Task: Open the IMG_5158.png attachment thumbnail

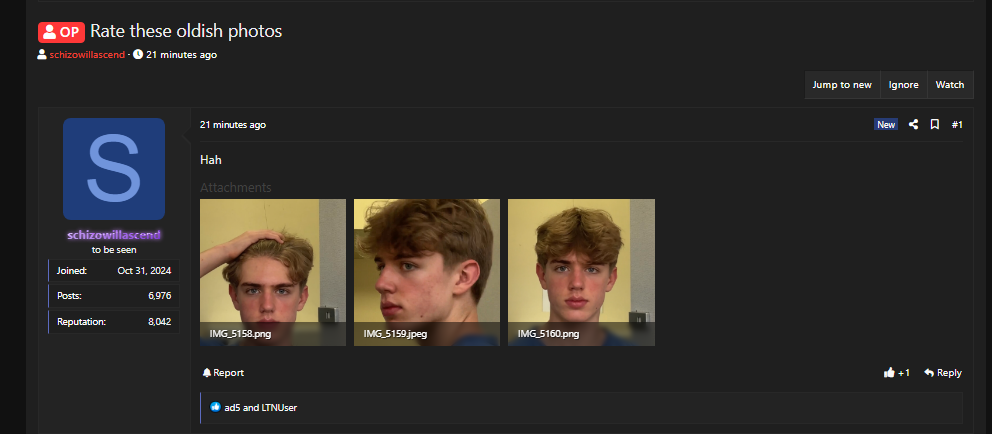Action: click(x=273, y=273)
